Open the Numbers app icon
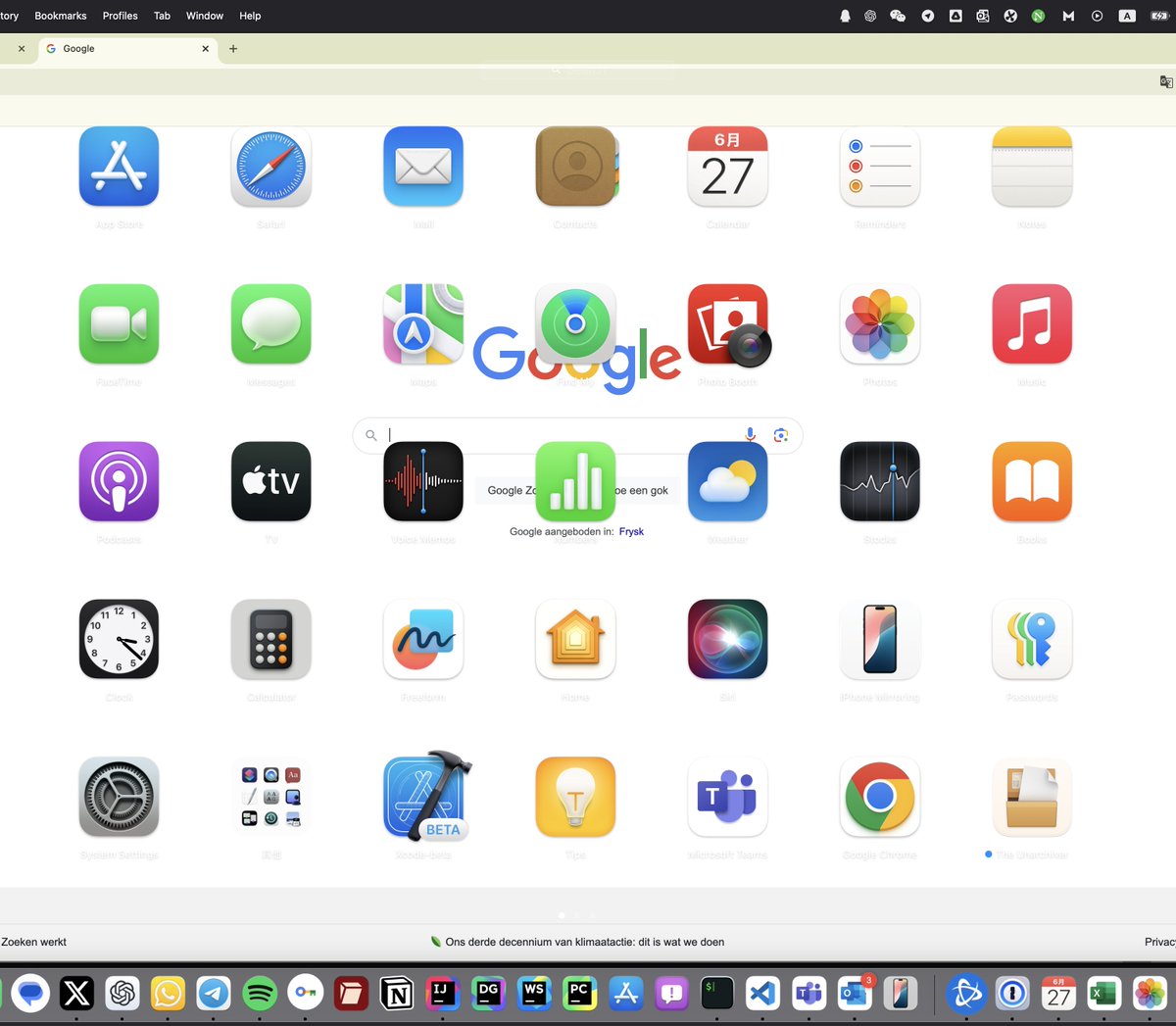 tap(576, 481)
